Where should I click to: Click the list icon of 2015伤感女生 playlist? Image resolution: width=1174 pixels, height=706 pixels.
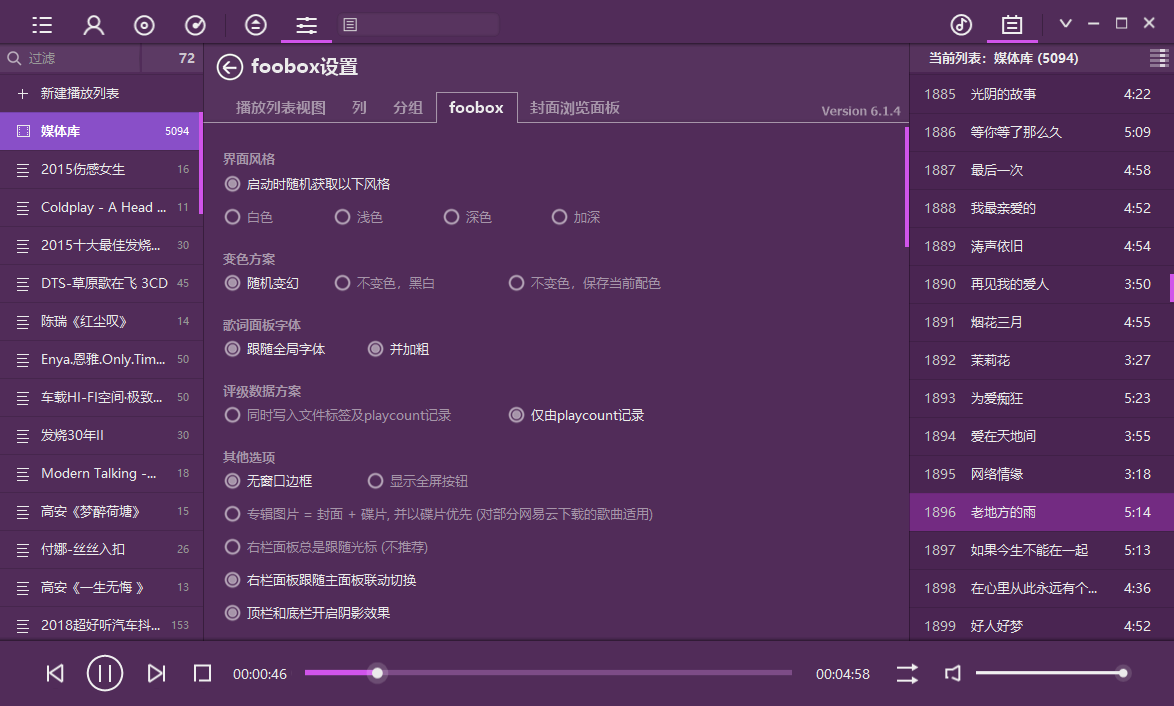coord(23,170)
